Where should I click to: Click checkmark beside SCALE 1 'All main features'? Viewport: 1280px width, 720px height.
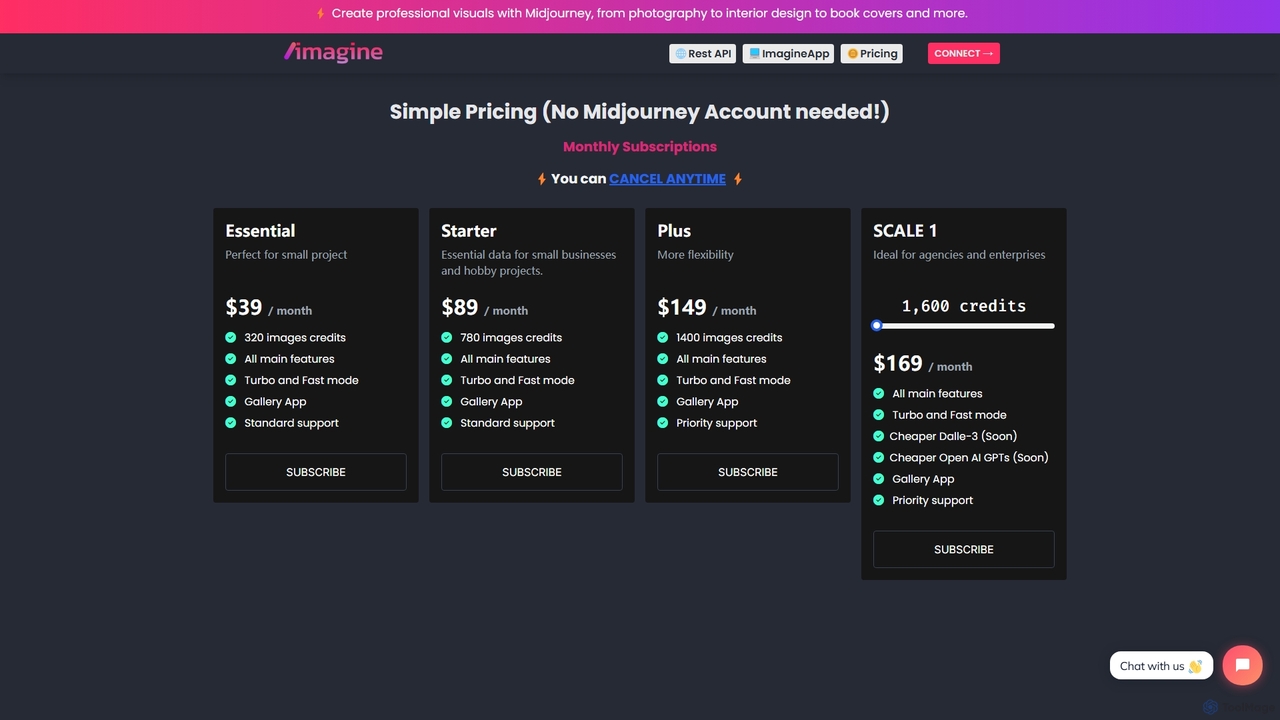(879, 394)
